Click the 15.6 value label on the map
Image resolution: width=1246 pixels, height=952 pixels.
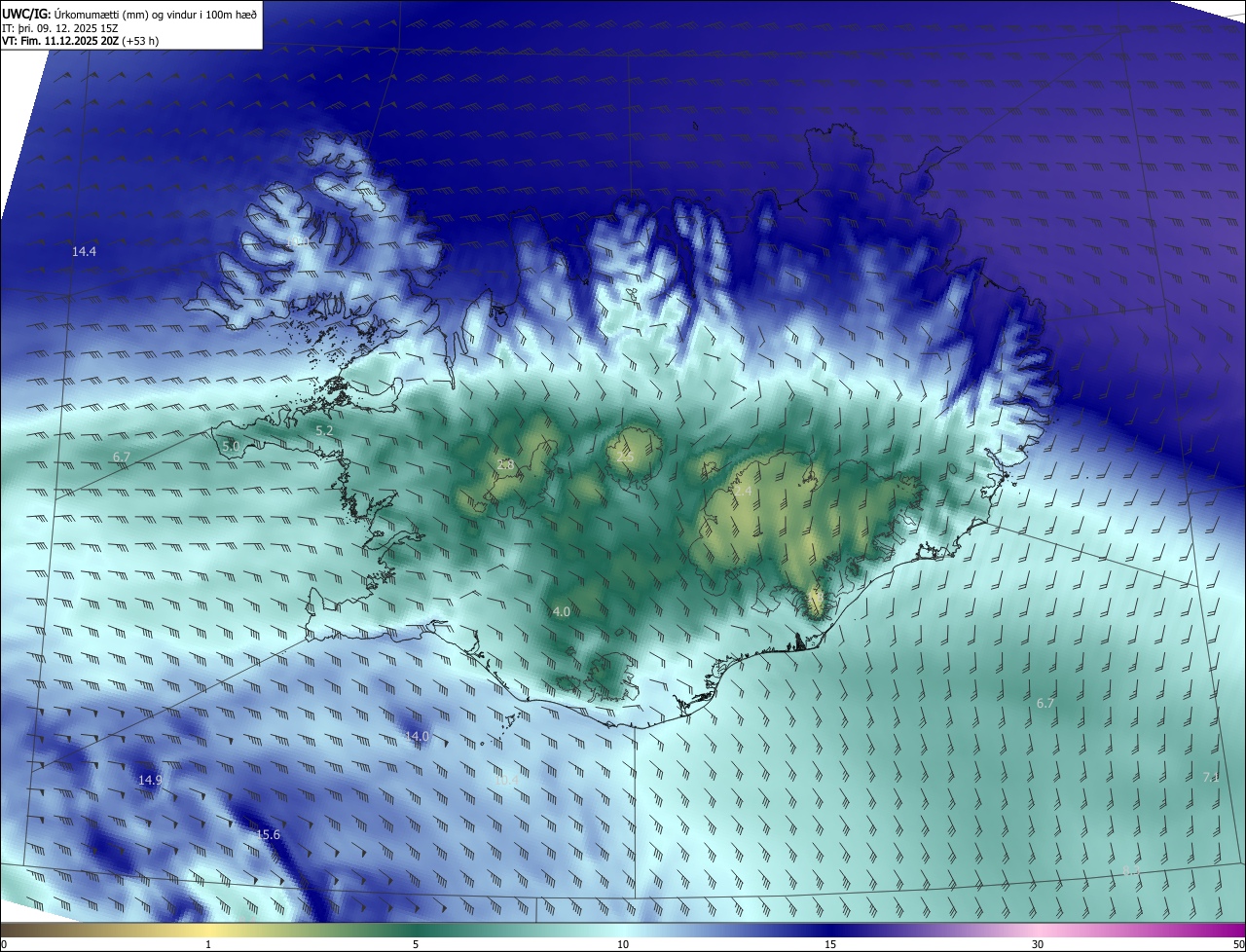268,834
